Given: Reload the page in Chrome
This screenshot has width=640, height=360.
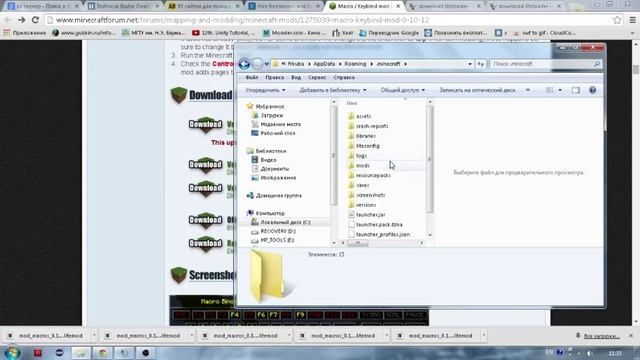Looking at the screenshot, I should pos(36,20).
